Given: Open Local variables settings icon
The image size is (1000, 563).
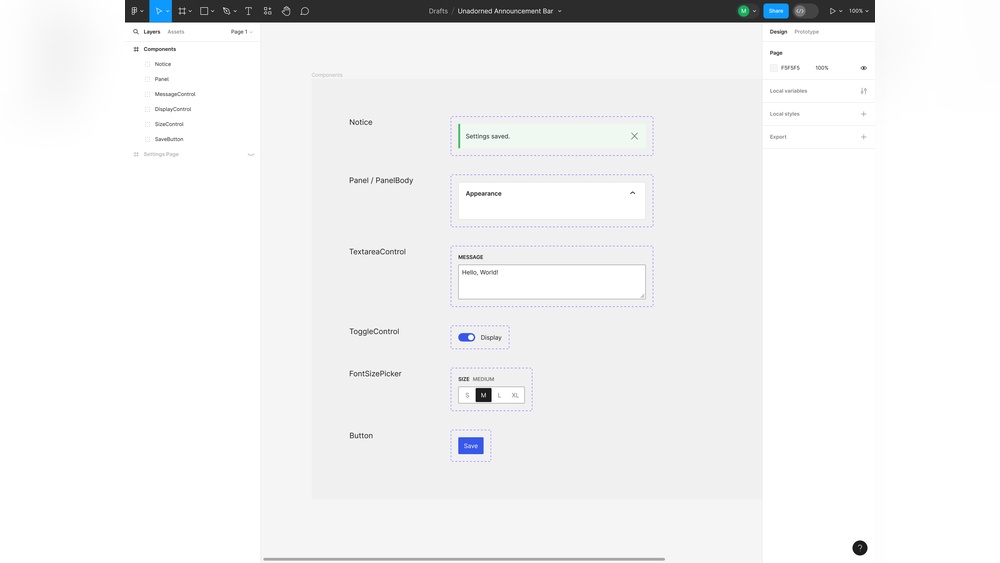Looking at the screenshot, I should pyautogui.click(x=864, y=91).
